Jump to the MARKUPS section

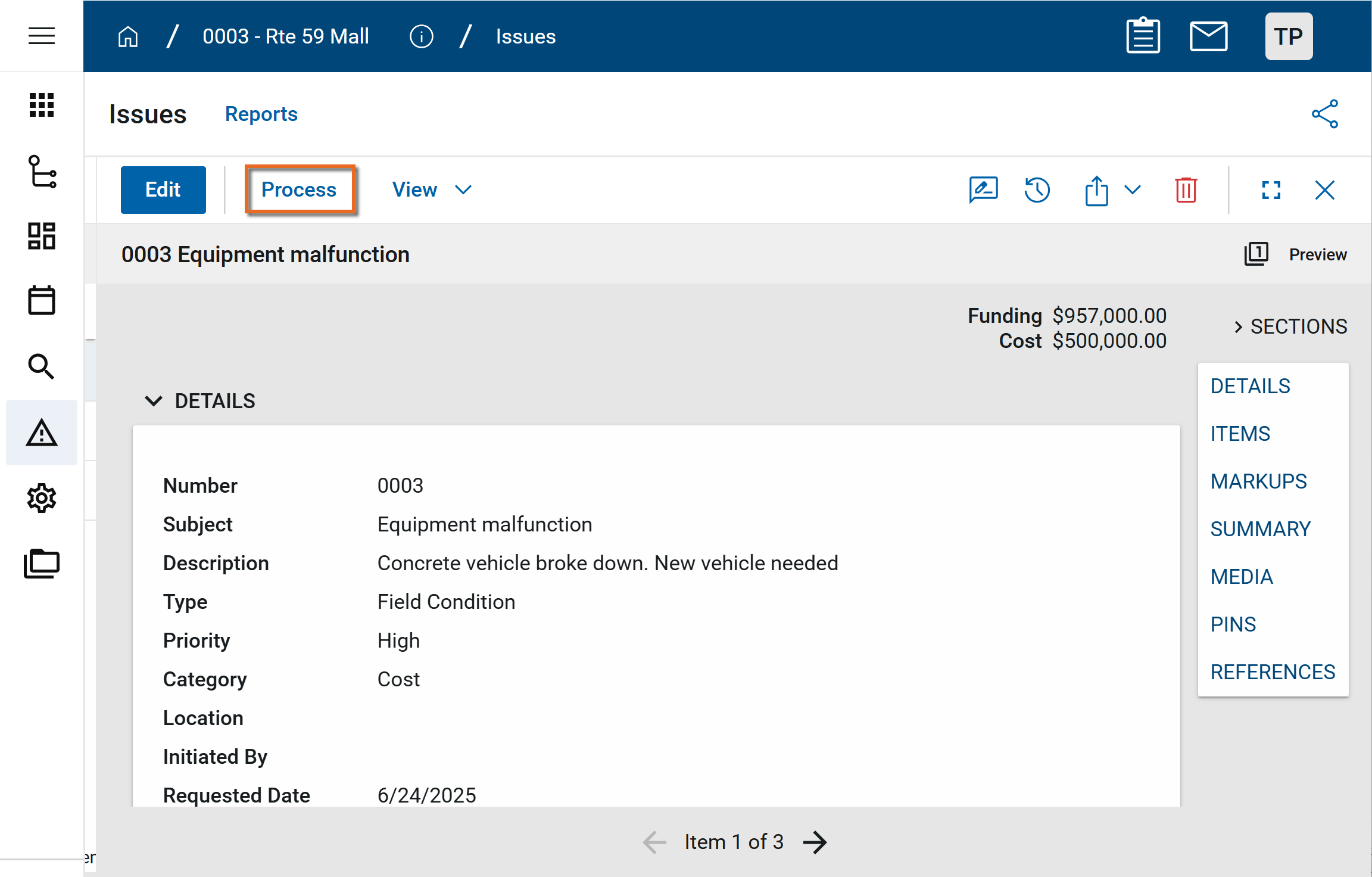click(x=1258, y=481)
